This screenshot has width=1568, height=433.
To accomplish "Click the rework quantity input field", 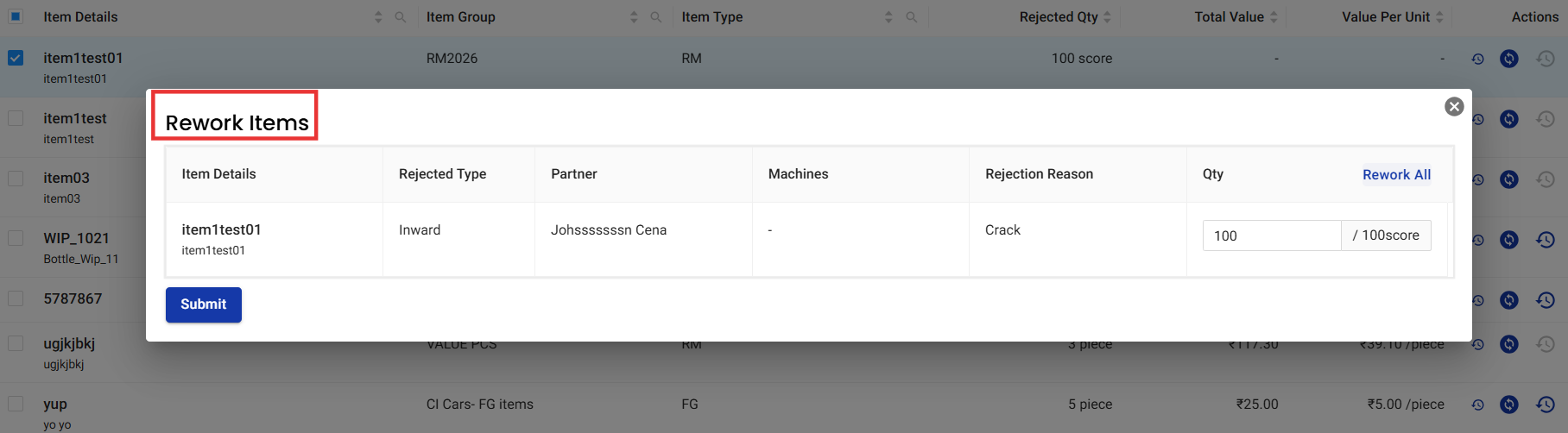I will click(x=1271, y=235).
